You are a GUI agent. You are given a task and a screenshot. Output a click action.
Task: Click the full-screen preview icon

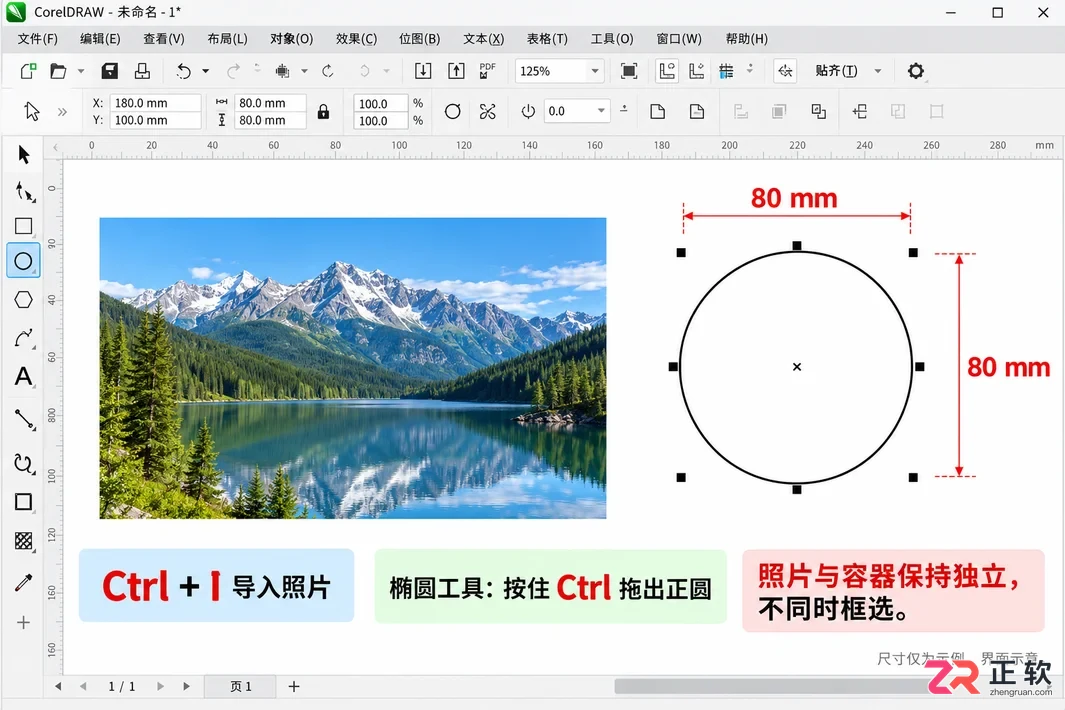coord(629,71)
